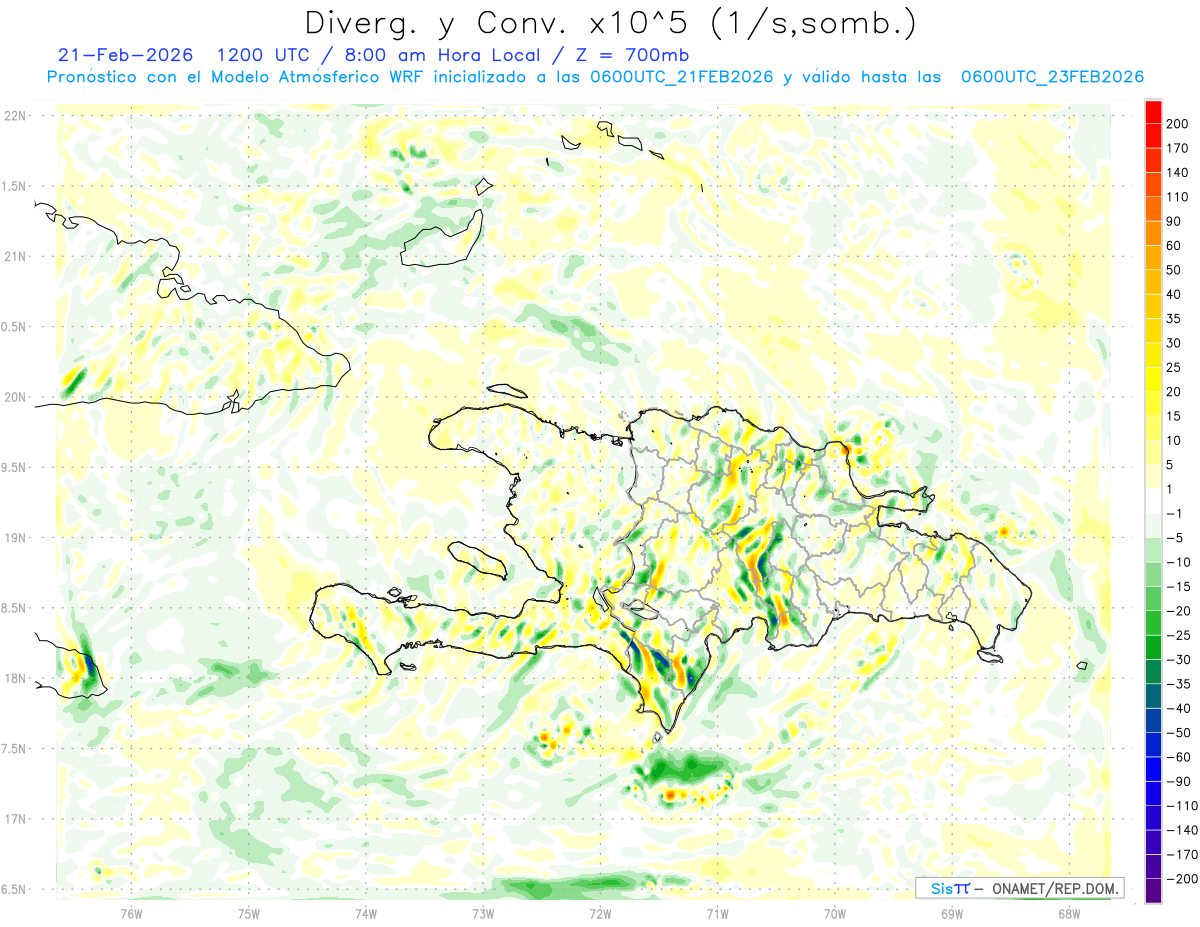Click the '6.5N' latitude label
Image resolution: width=1200 pixels, height=927 pixels.
[x=14, y=889]
